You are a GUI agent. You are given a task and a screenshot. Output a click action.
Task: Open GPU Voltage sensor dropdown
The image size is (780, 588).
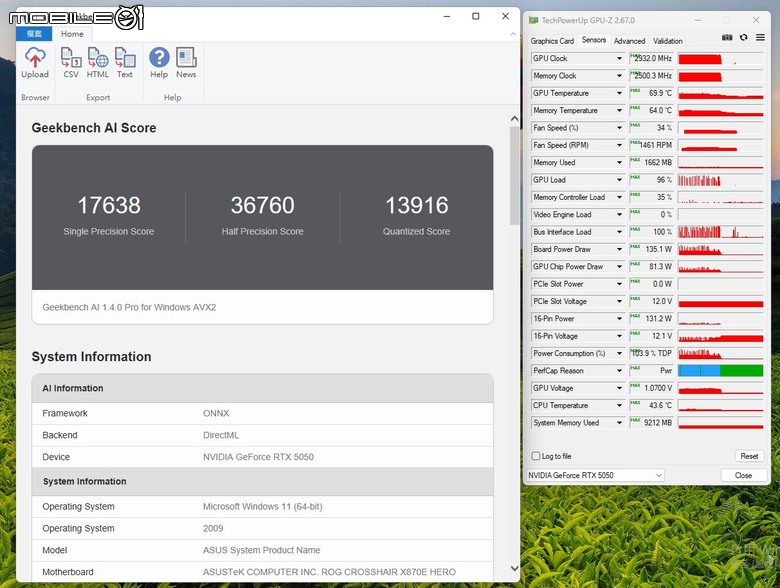619,388
